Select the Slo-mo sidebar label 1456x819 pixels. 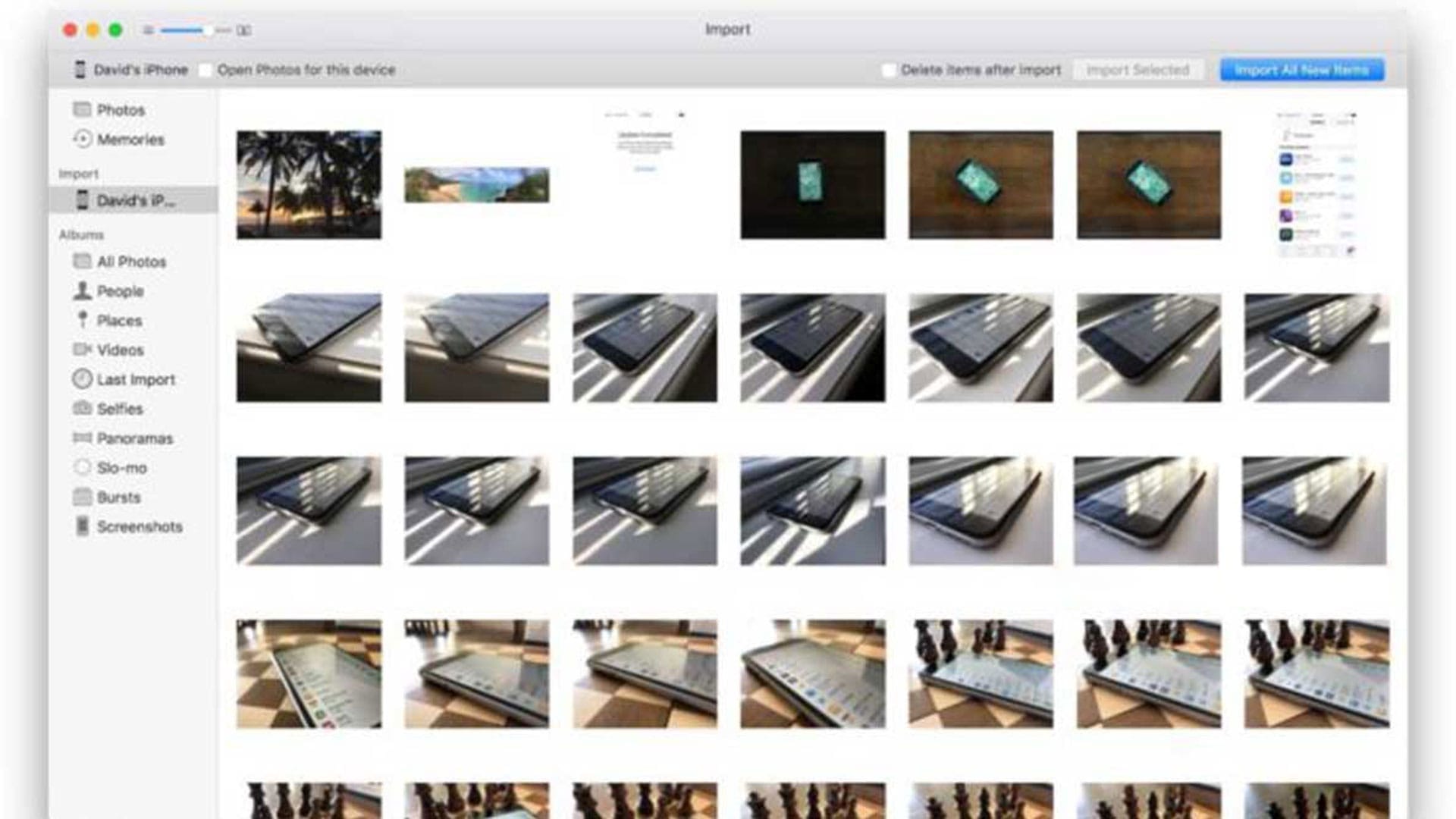point(121,468)
